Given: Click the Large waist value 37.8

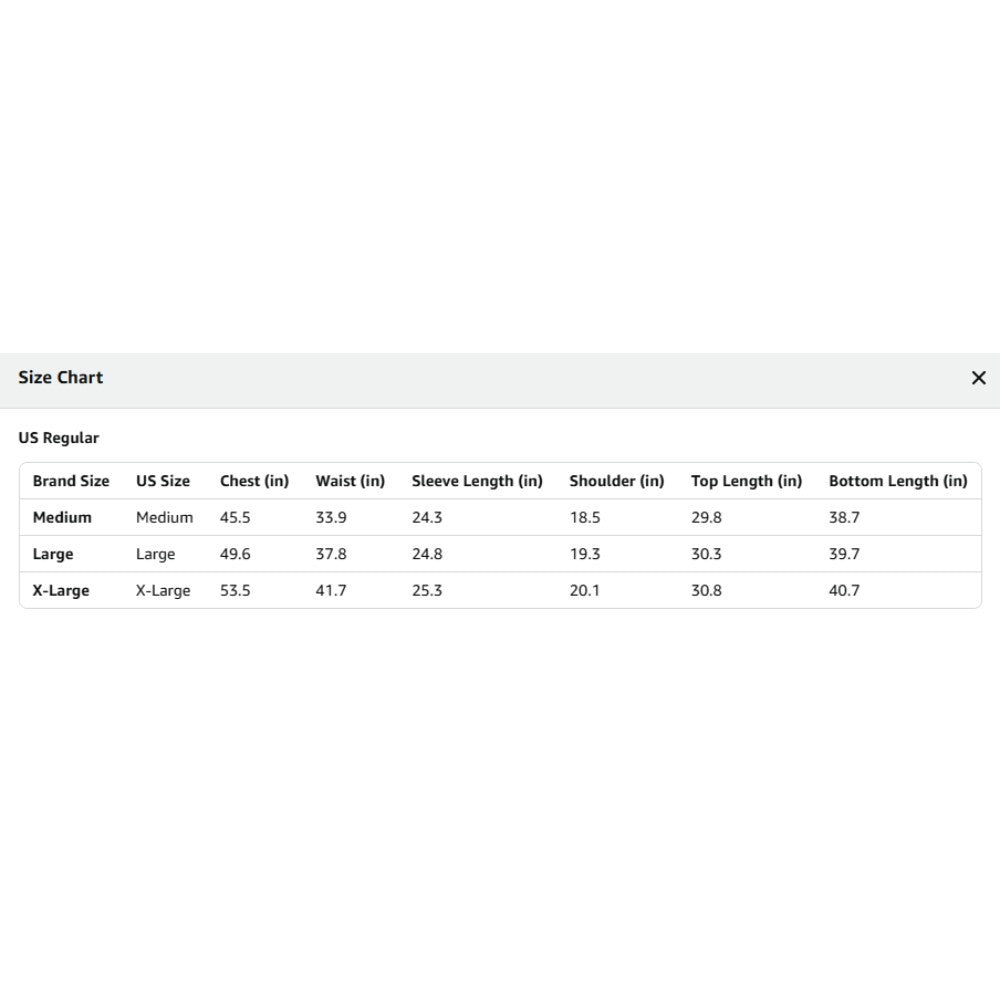Looking at the screenshot, I should [x=331, y=554].
